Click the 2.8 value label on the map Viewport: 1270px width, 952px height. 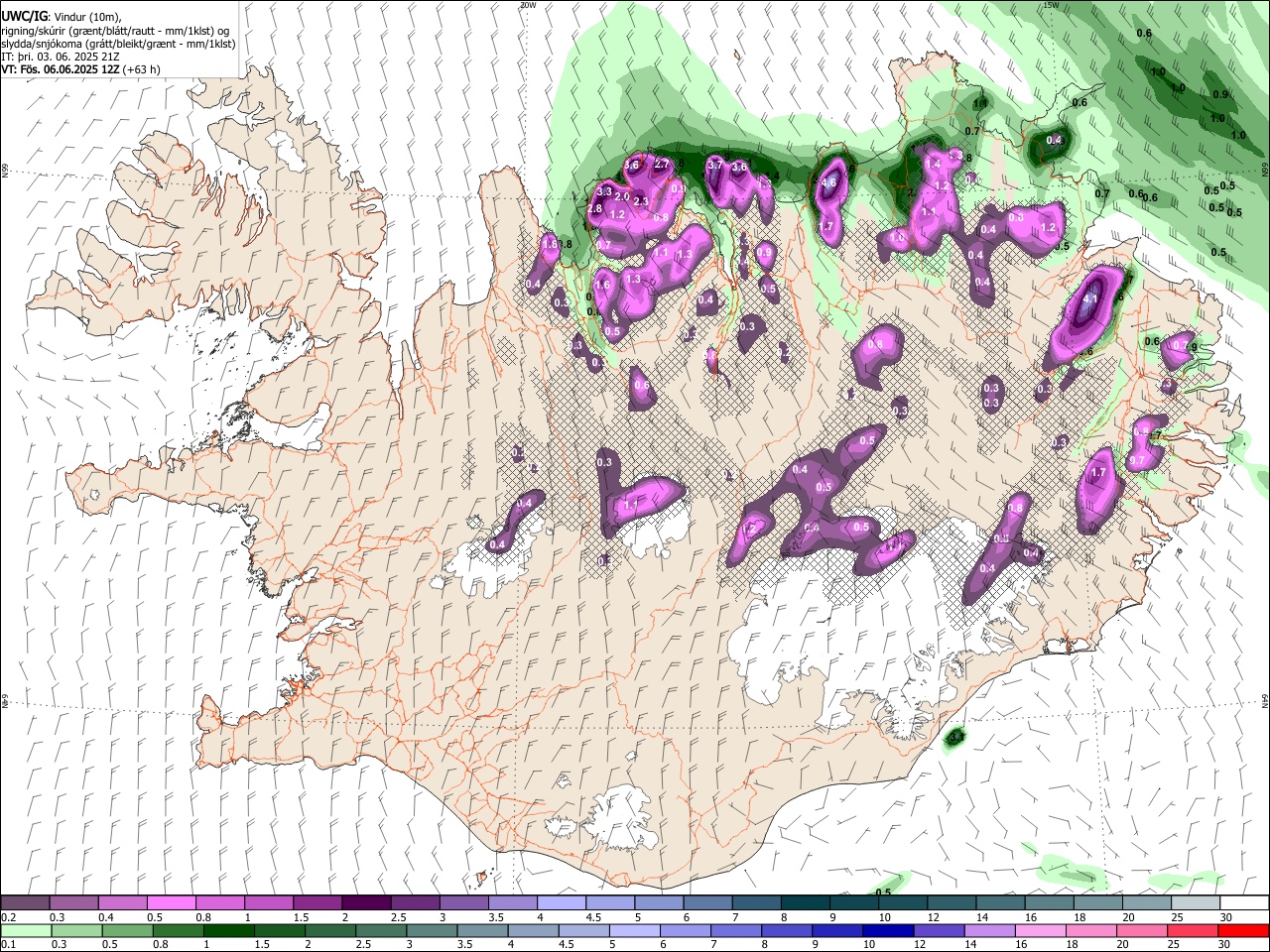click(x=595, y=209)
